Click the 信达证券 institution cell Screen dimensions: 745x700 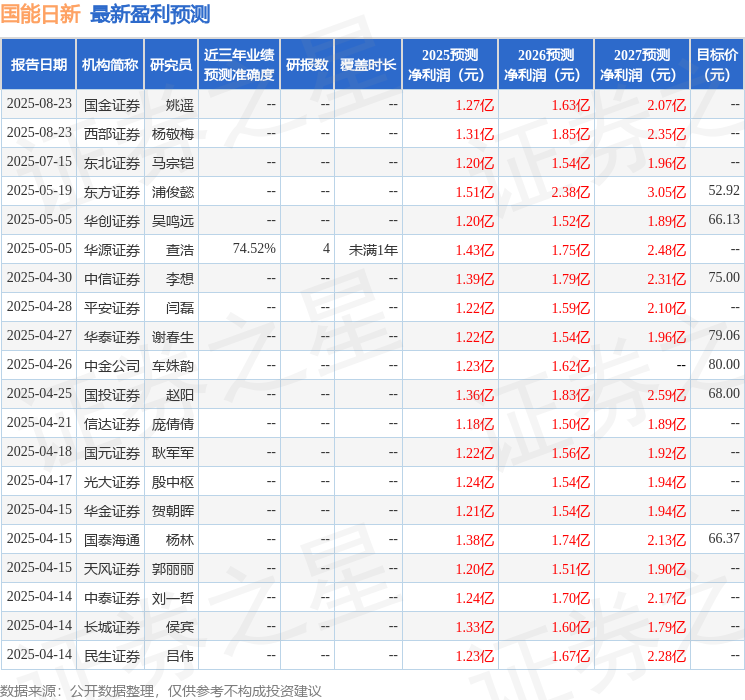tap(112, 424)
